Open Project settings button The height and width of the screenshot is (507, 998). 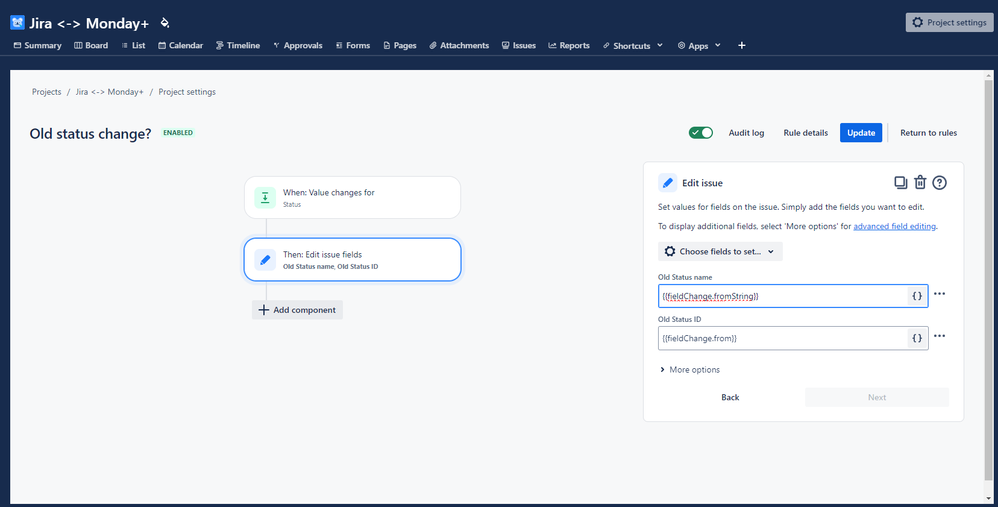point(949,22)
